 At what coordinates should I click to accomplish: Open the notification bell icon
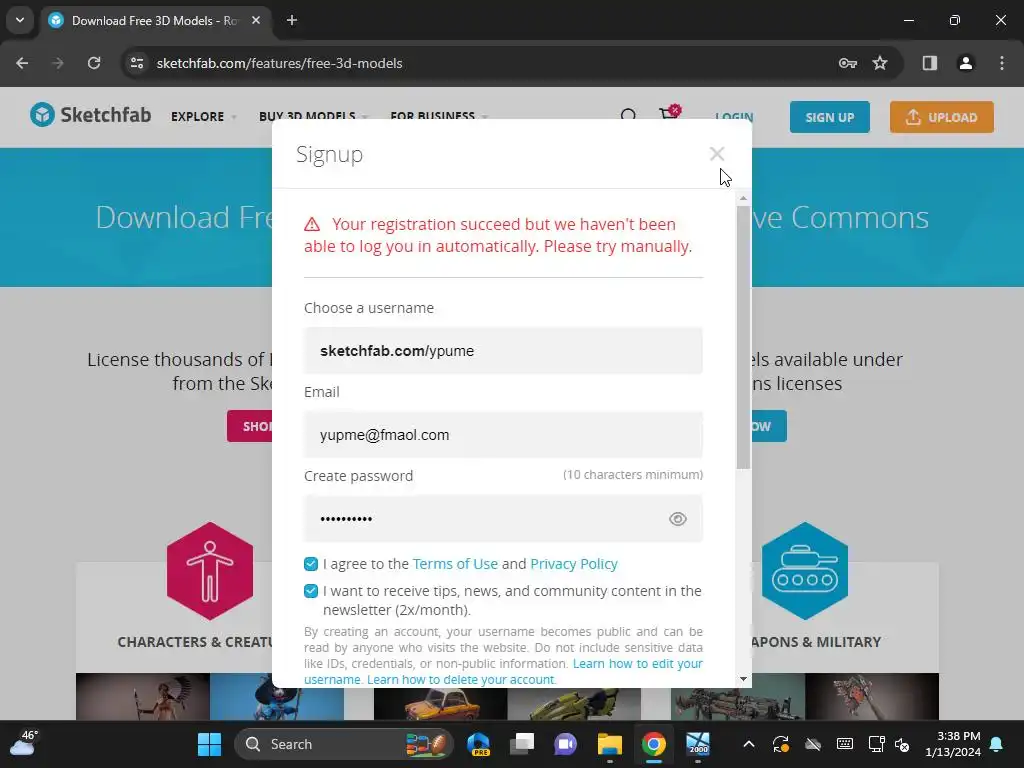[997, 744]
